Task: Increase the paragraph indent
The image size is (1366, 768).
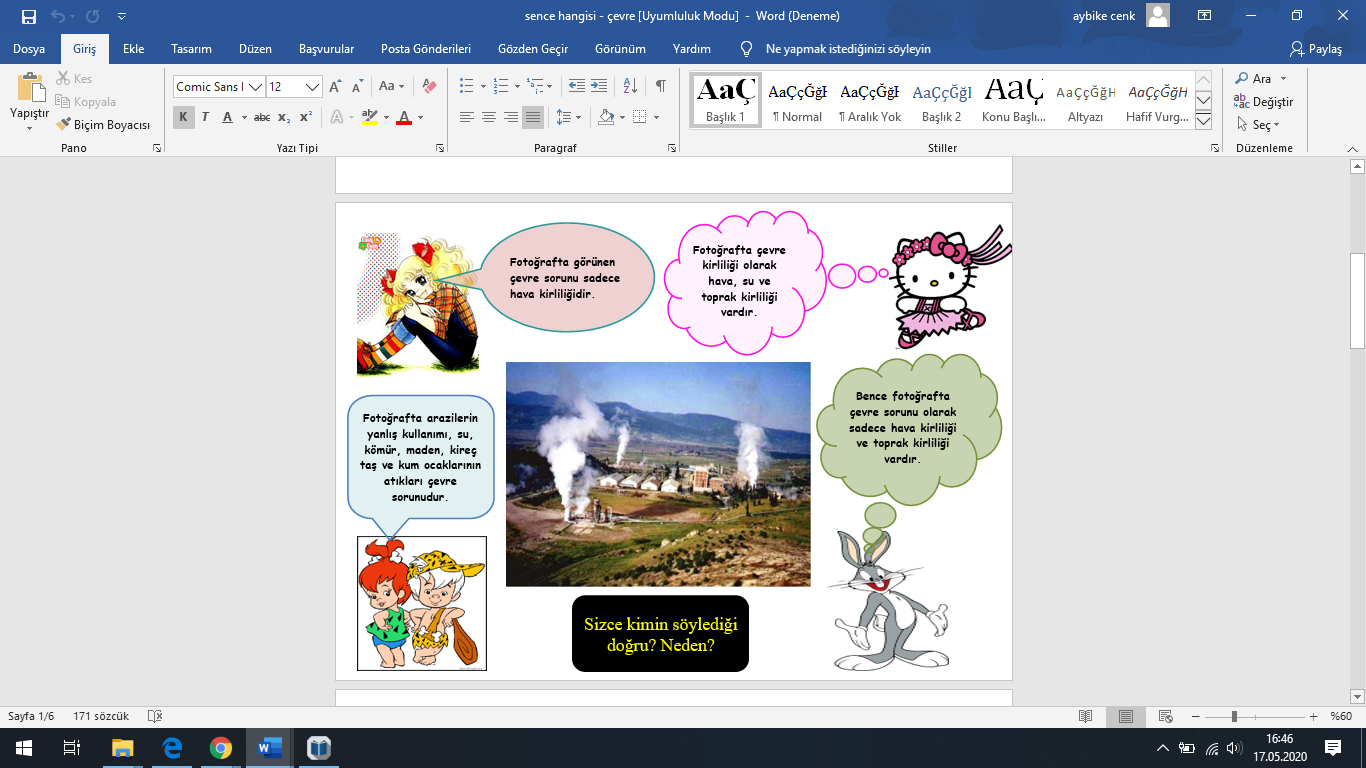Action: (x=599, y=87)
